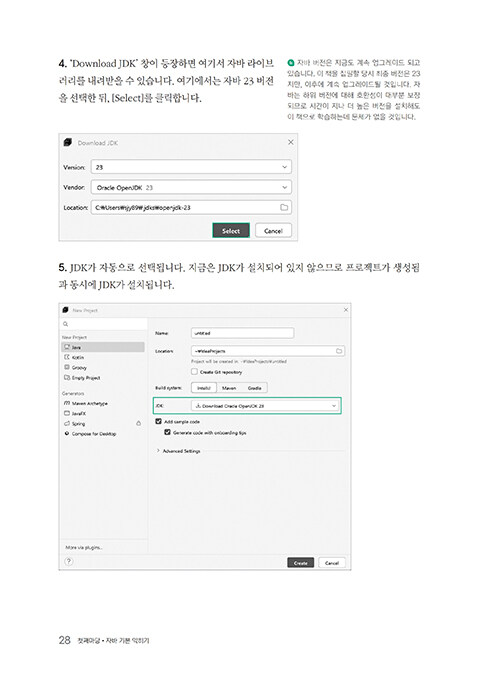
Task: Open the Vendor dropdown Oracle OpenJDK
Action: click(191, 188)
